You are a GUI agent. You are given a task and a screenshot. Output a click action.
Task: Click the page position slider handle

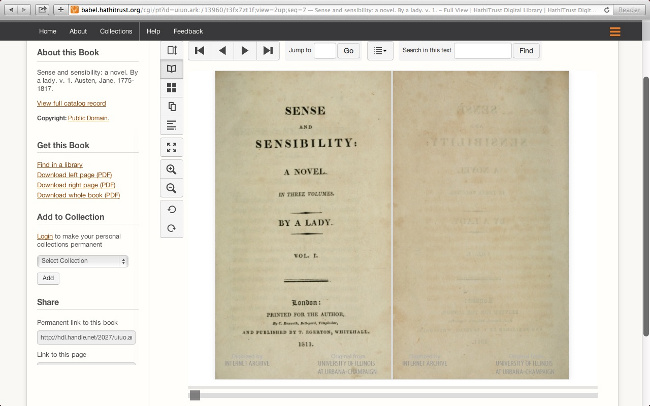(195, 395)
